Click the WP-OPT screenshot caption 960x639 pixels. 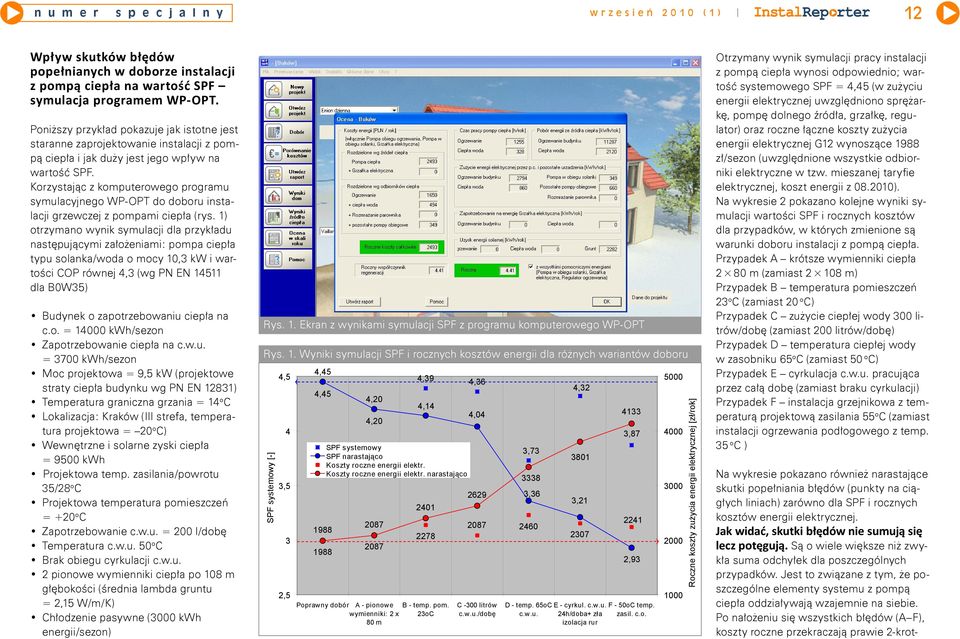click(454, 325)
